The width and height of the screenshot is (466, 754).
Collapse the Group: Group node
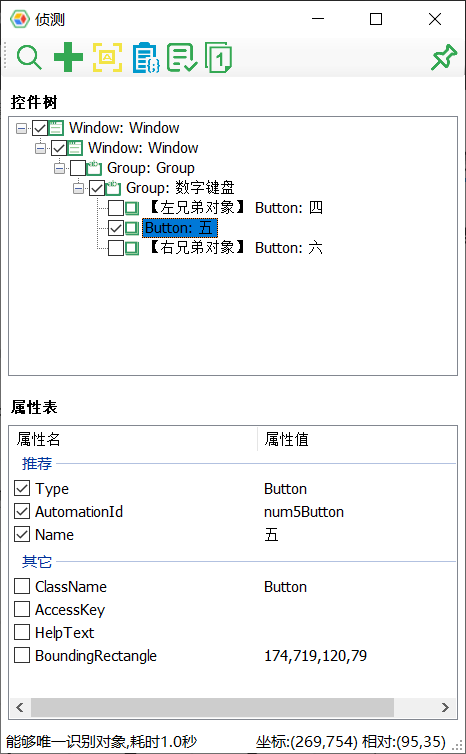pyautogui.click(x=60, y=168)
